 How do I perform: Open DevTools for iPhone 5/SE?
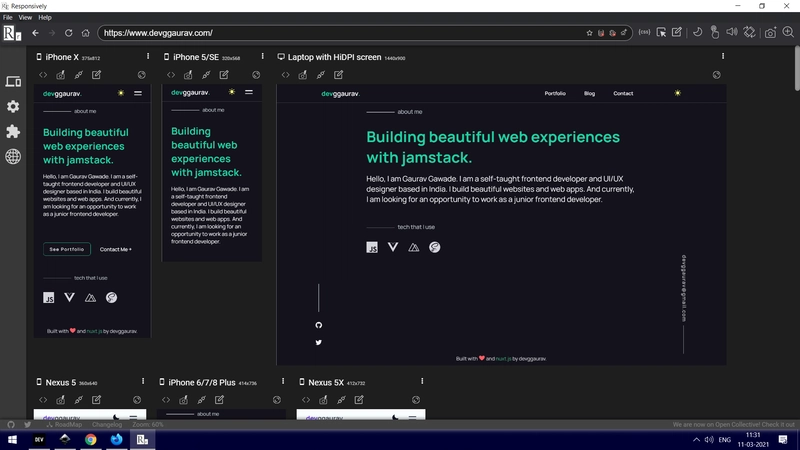point(171,75)
